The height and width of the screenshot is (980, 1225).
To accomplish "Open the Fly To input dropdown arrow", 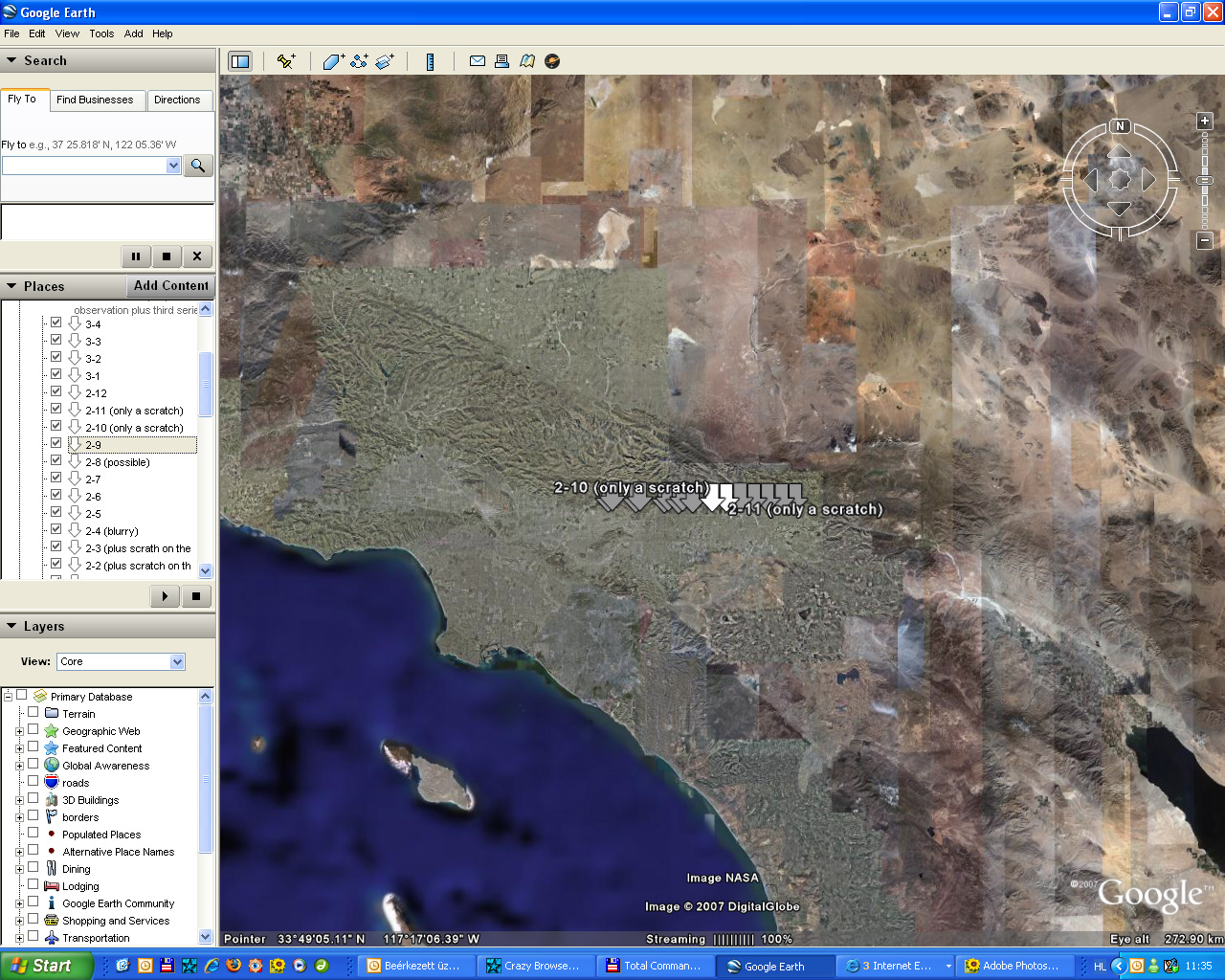I will 173,166.
